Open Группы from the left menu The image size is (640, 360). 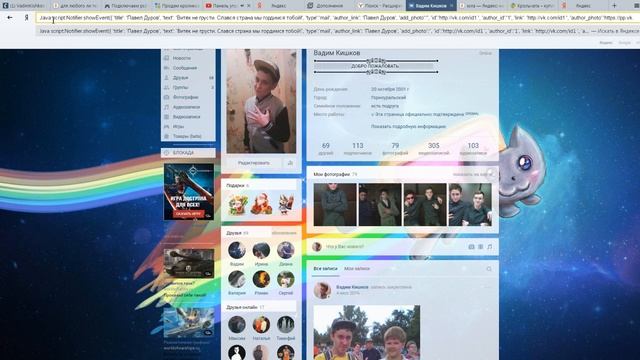pyautogui.click(x=180, y=87)
